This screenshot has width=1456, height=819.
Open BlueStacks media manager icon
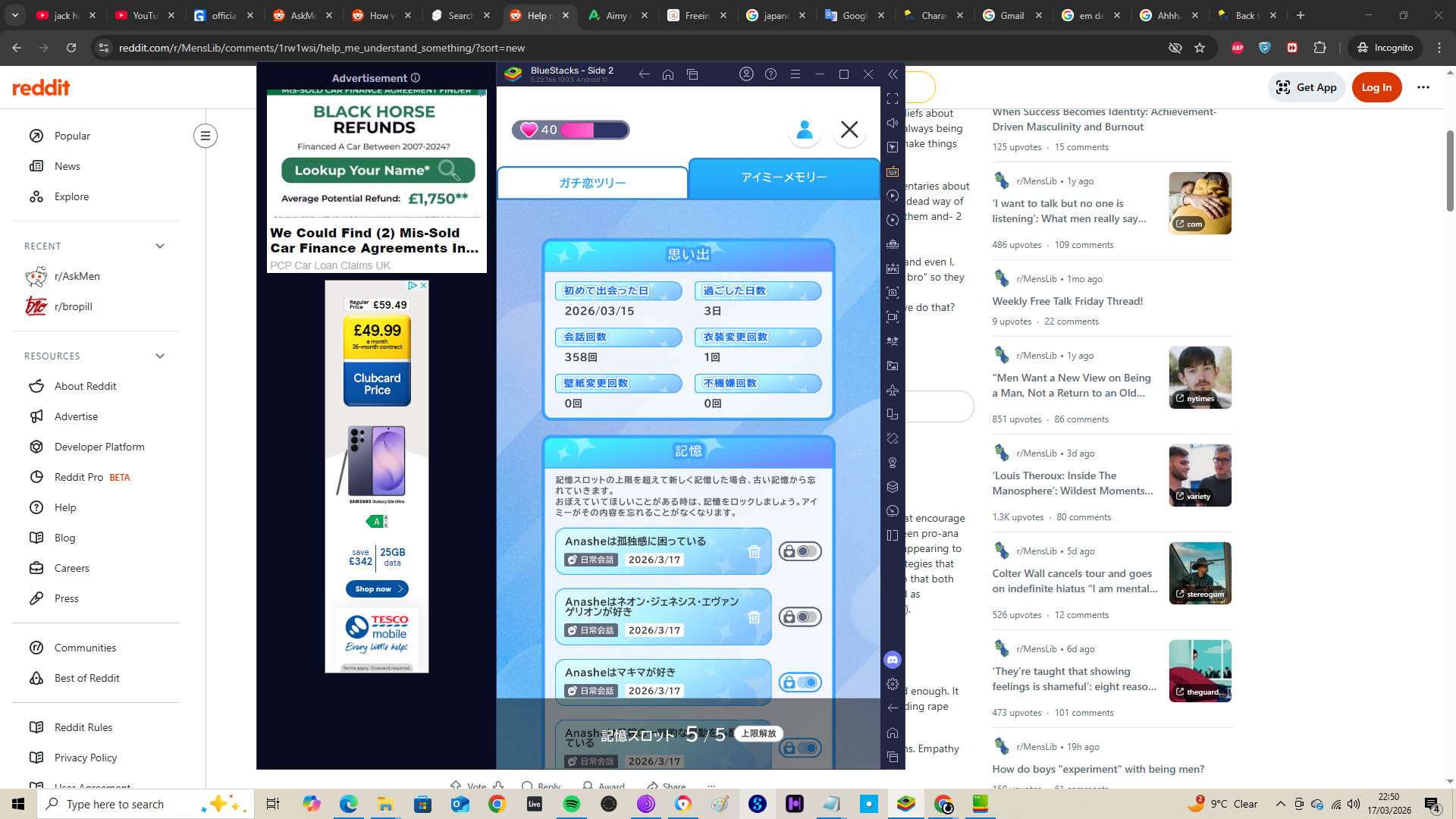(x=893, y=366)
